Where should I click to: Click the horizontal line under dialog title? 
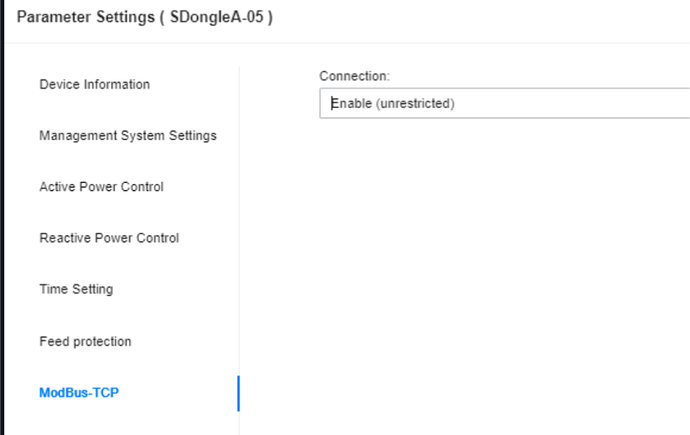coord(348,43)
